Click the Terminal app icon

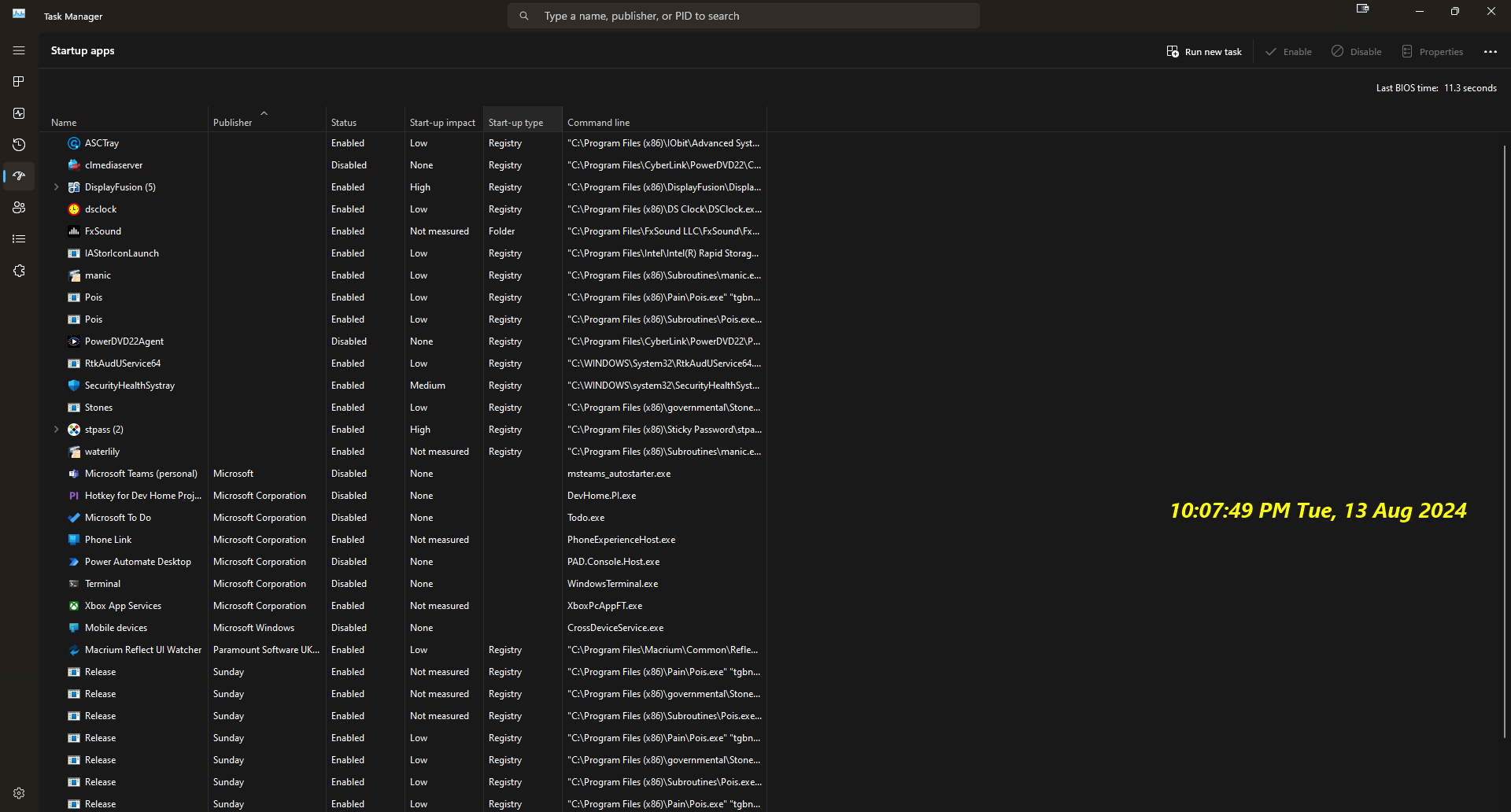click(x=74, y=584)
